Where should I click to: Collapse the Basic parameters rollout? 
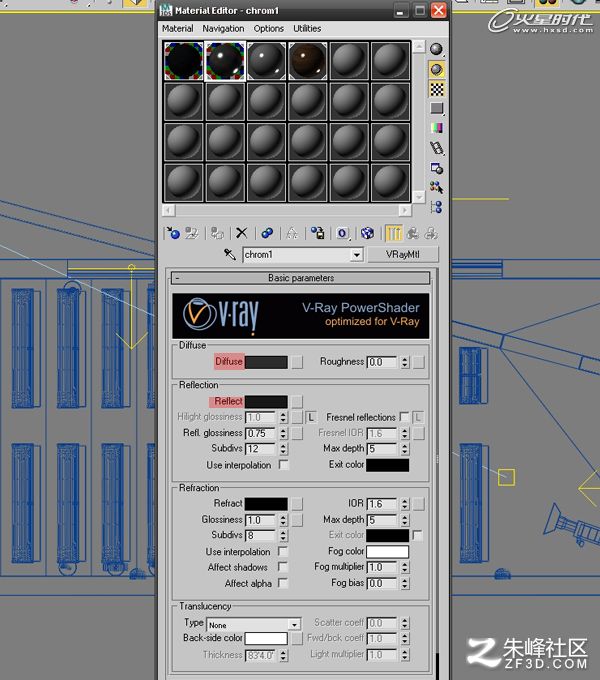[300, 278]
